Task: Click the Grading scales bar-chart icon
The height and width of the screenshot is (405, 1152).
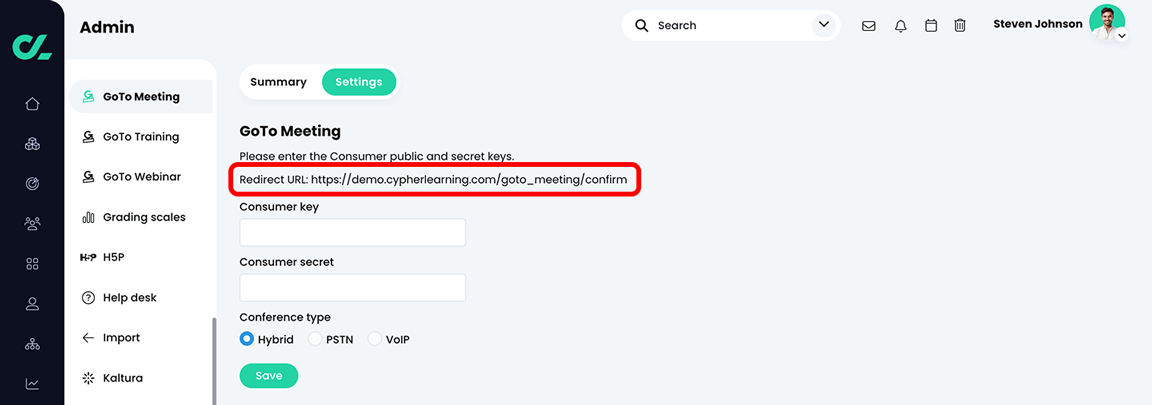Action: 88,218
